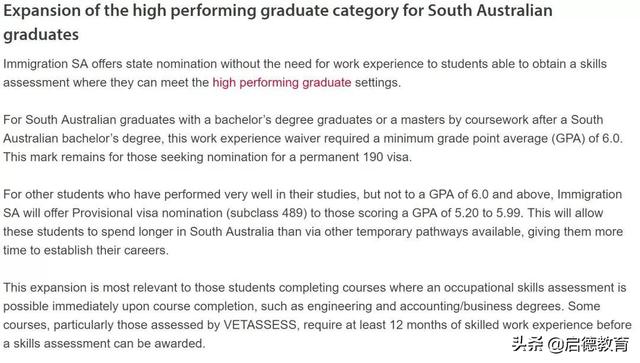Click the text 'permanent 190 visa'
This screenshot has height=363, width=640.
pyautogui.click(x=355, y=157)
